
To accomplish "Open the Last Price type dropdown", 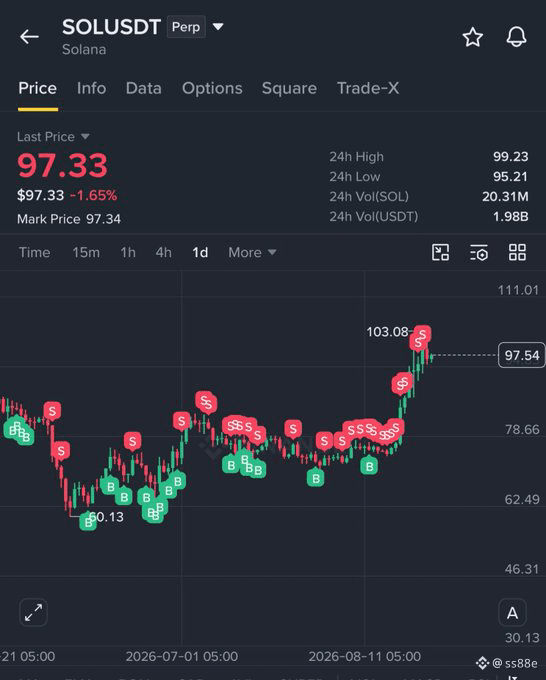I will click(85, 137).
